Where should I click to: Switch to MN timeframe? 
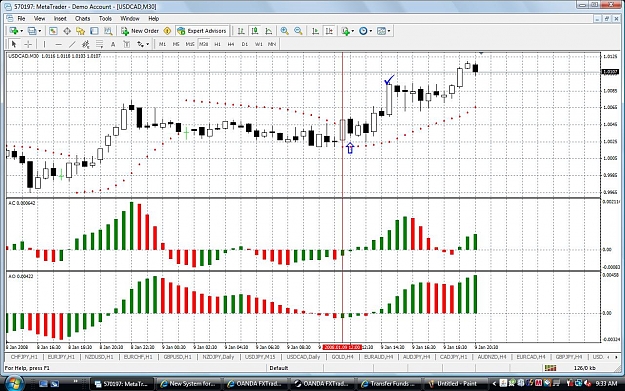(x=272, y=44)
